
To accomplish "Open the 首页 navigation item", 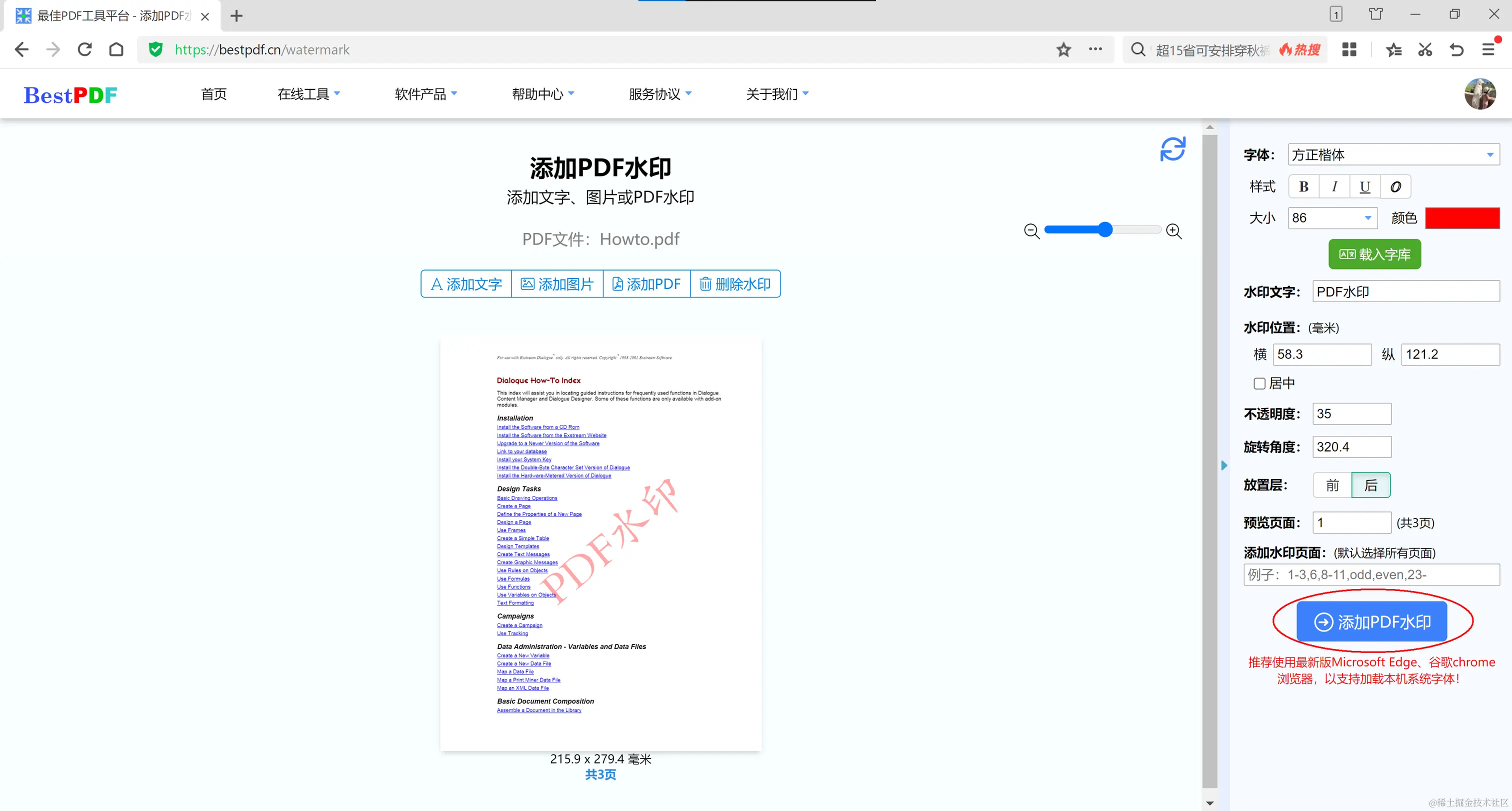I will [213, 94].
